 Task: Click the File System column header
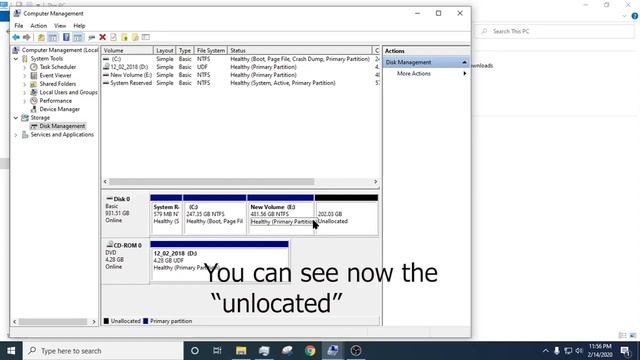click(x=211, y=50)
